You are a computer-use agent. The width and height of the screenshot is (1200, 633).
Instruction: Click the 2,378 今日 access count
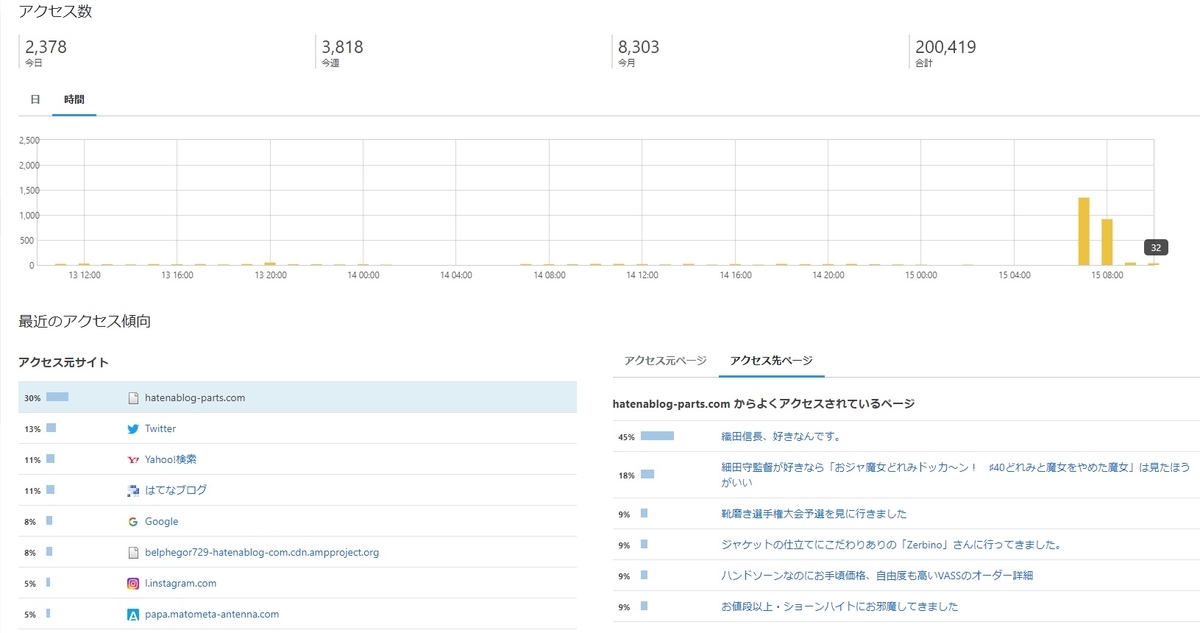click(x=46, y=47)
